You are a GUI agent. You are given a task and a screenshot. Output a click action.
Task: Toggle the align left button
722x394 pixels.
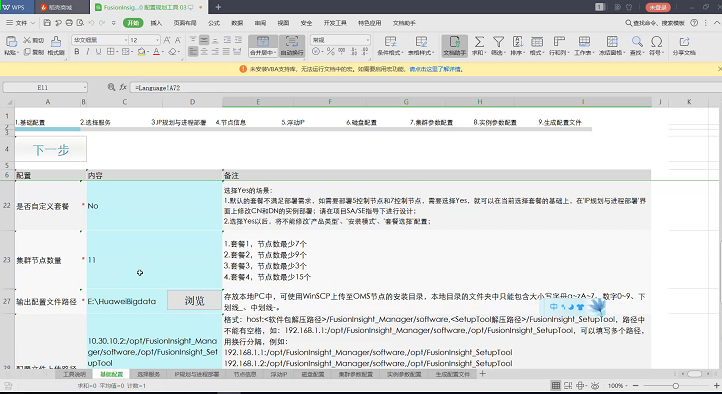[193, 52]
